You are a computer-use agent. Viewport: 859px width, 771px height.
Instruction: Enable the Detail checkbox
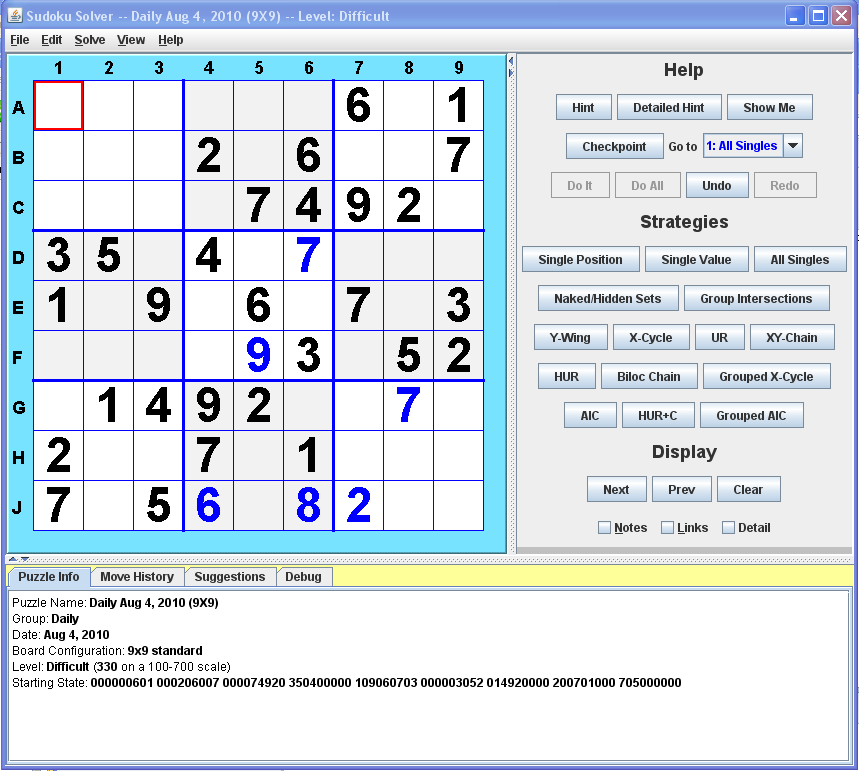tap(729, 528)
